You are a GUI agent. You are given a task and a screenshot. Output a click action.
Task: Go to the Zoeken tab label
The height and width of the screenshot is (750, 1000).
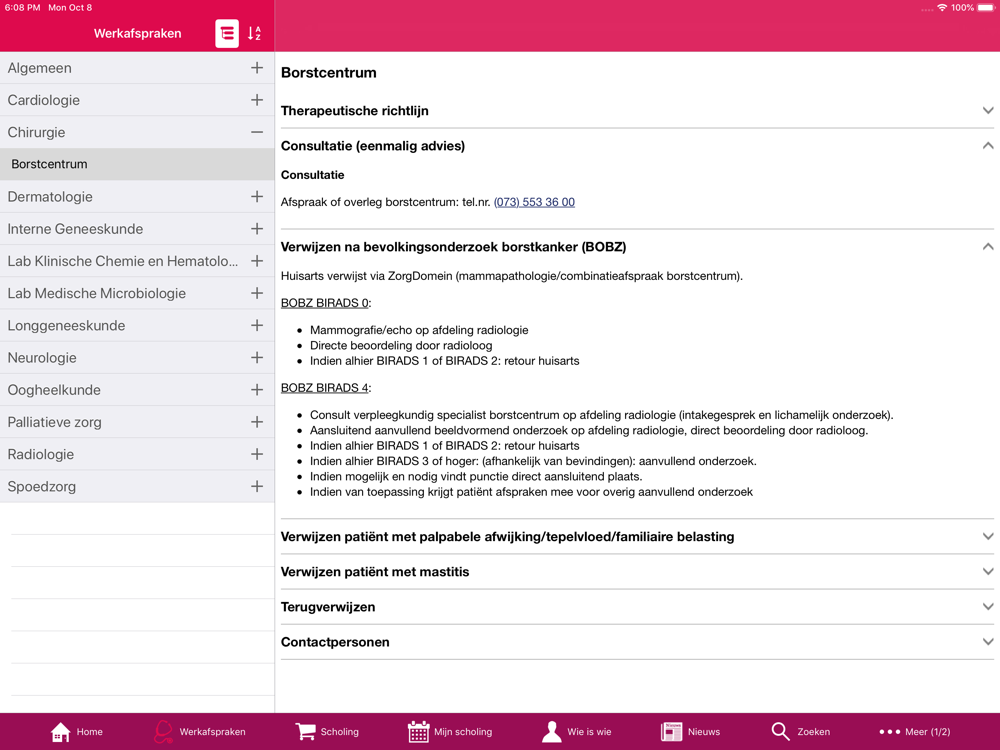pos(814,732)
